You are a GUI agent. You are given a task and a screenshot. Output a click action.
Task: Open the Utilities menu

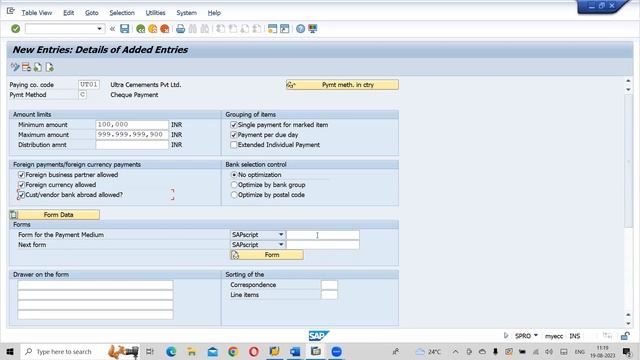(156, 13)
